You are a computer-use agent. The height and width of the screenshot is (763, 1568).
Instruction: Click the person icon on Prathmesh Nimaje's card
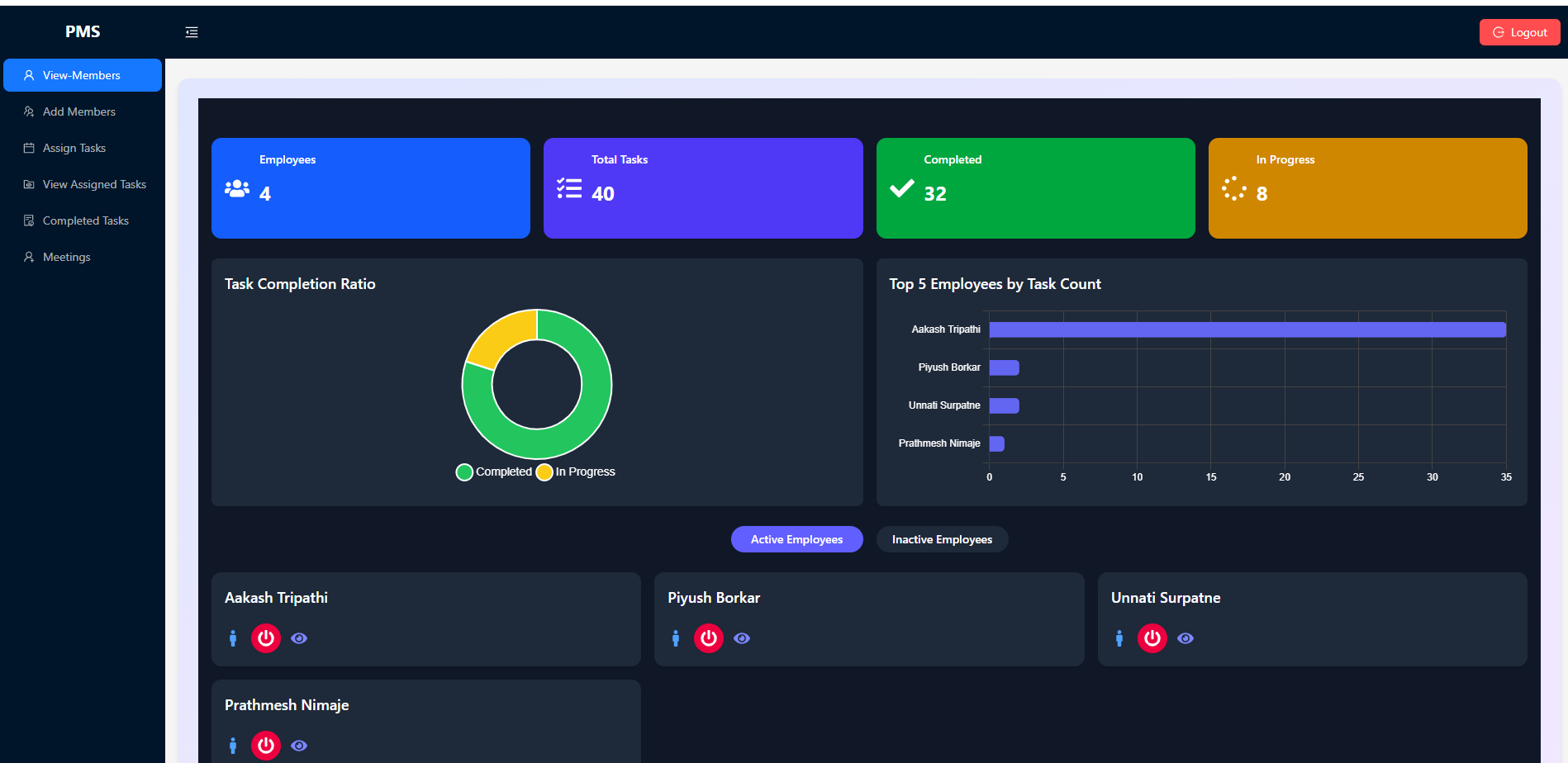coord(233,746)
